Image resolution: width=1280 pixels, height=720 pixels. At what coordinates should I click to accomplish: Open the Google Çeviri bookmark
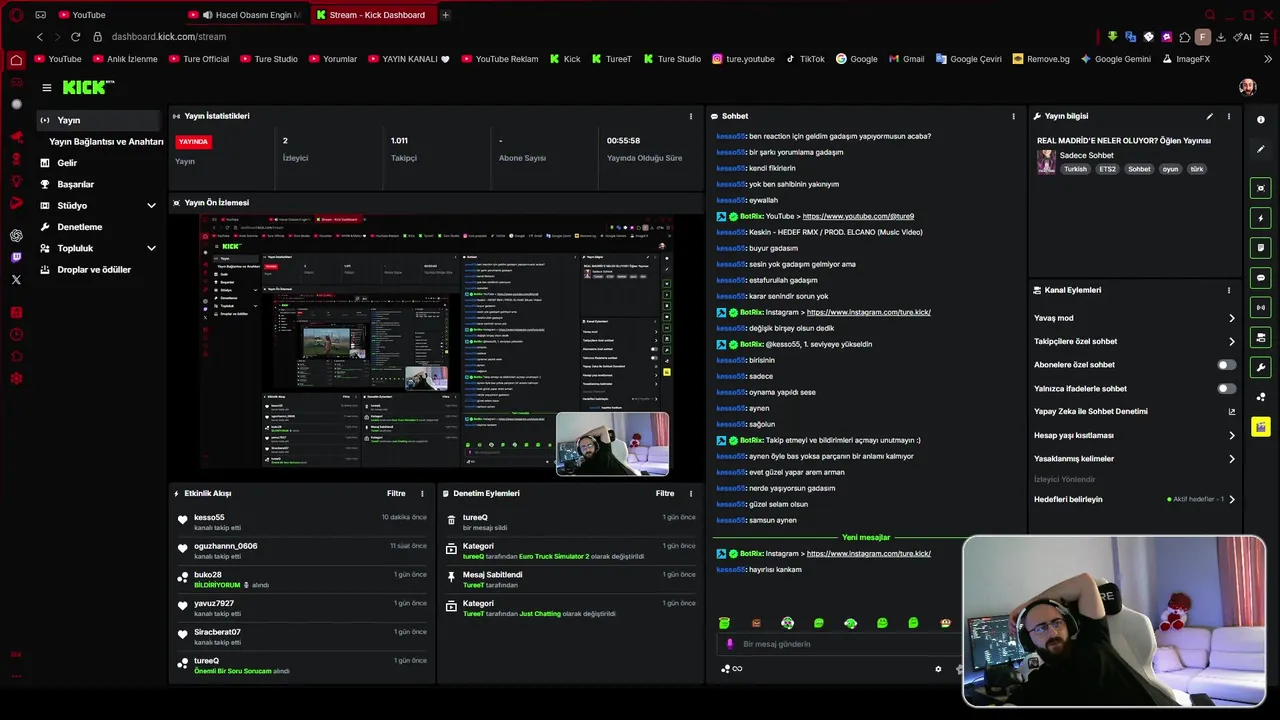point(968,59)
